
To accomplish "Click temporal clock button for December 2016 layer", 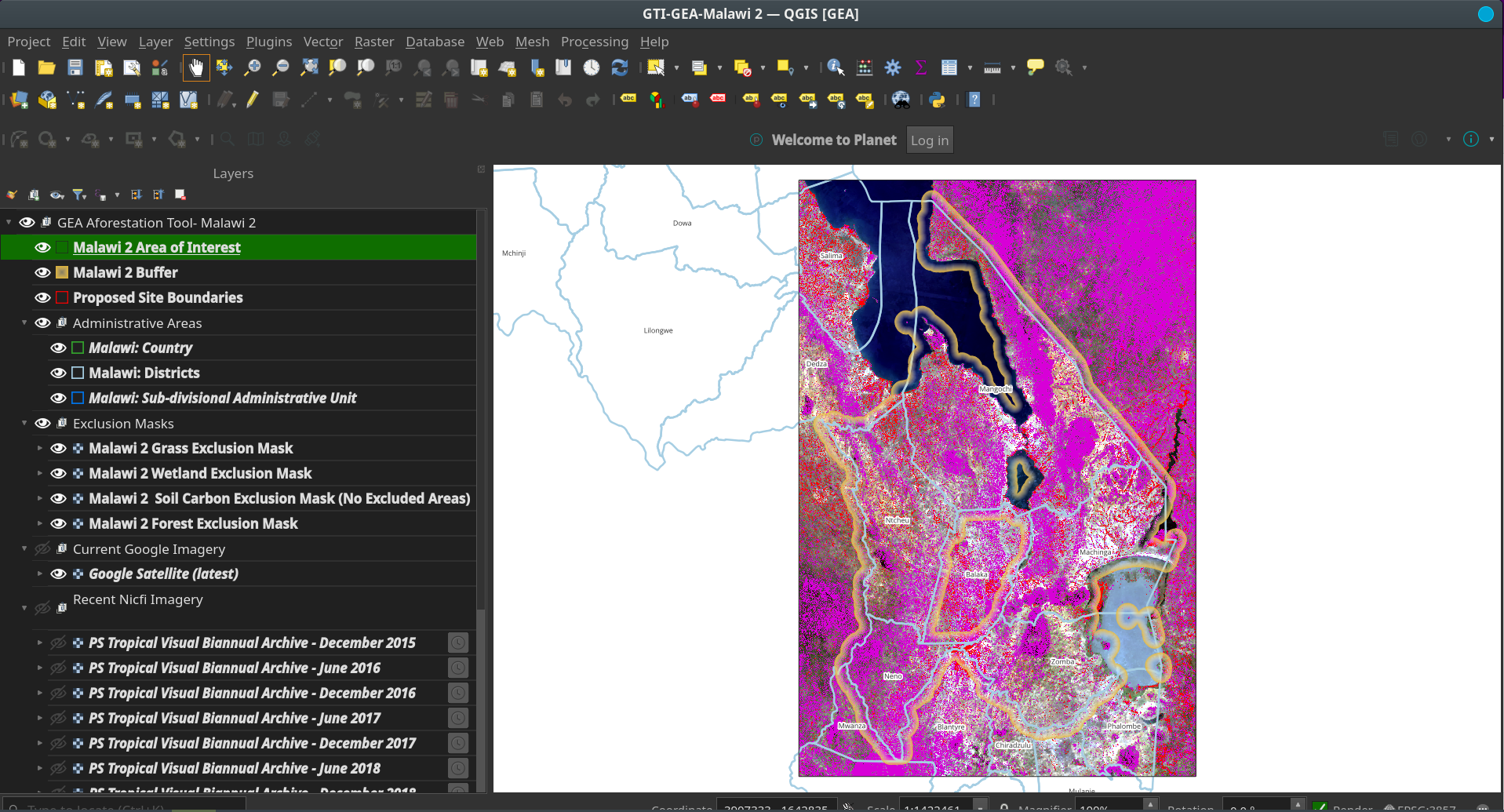I will (458, 693).
